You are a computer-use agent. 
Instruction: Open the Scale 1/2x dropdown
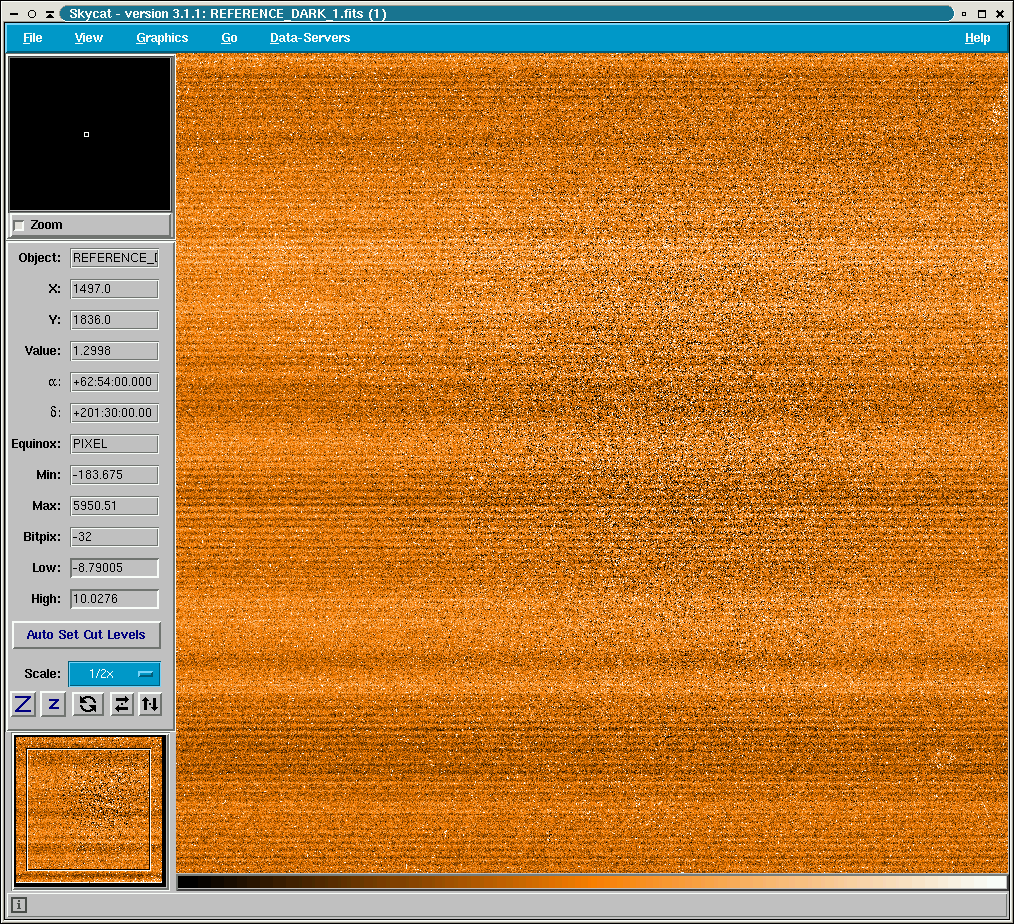[x=113, y=674]
